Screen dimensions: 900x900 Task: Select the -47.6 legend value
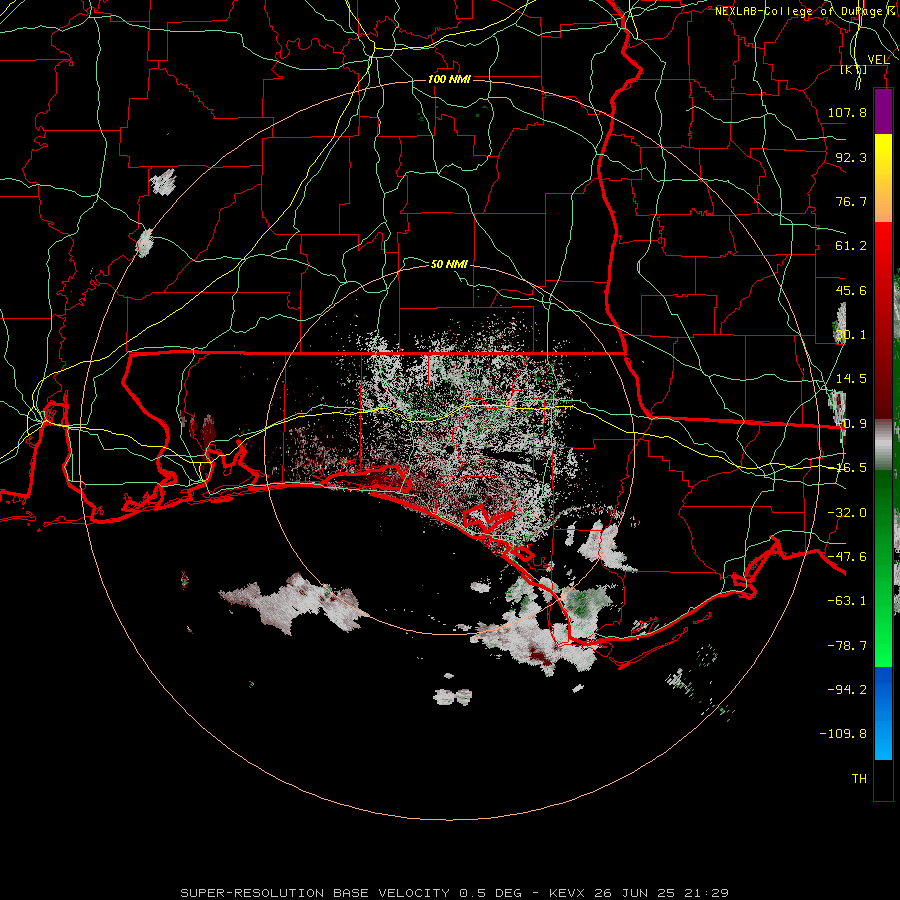(x=847, y=557)
